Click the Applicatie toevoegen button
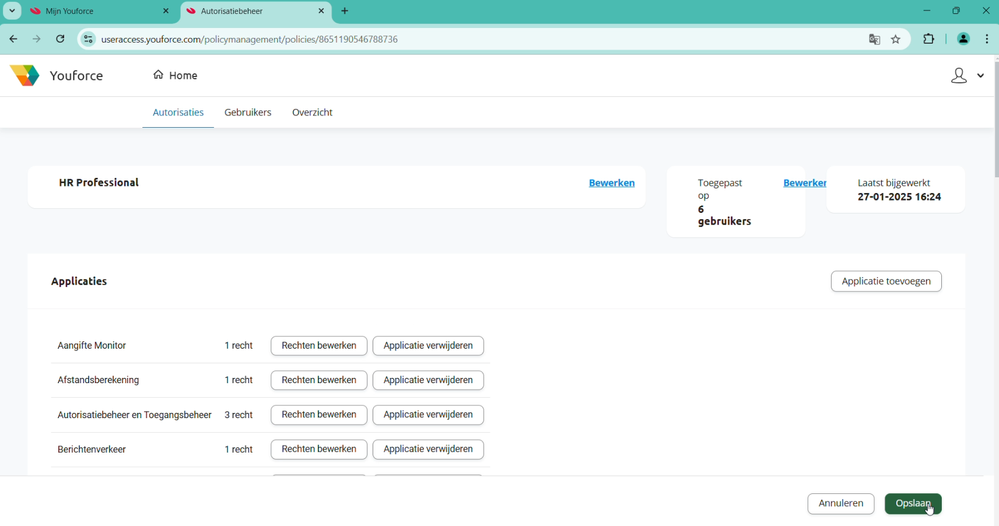999x526 pixels. (x=886, y=281)
